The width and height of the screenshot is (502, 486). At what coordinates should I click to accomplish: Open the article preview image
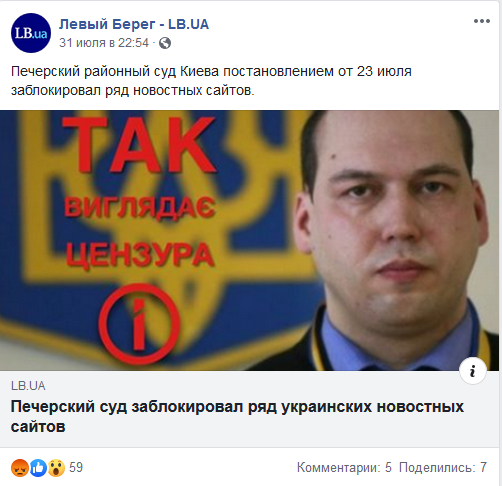pyautogui.click(x=249, y=240)
